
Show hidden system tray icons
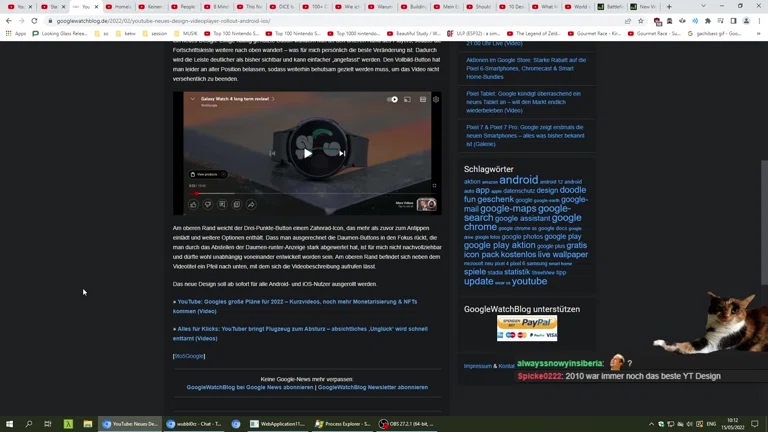[x=651, y=424]
